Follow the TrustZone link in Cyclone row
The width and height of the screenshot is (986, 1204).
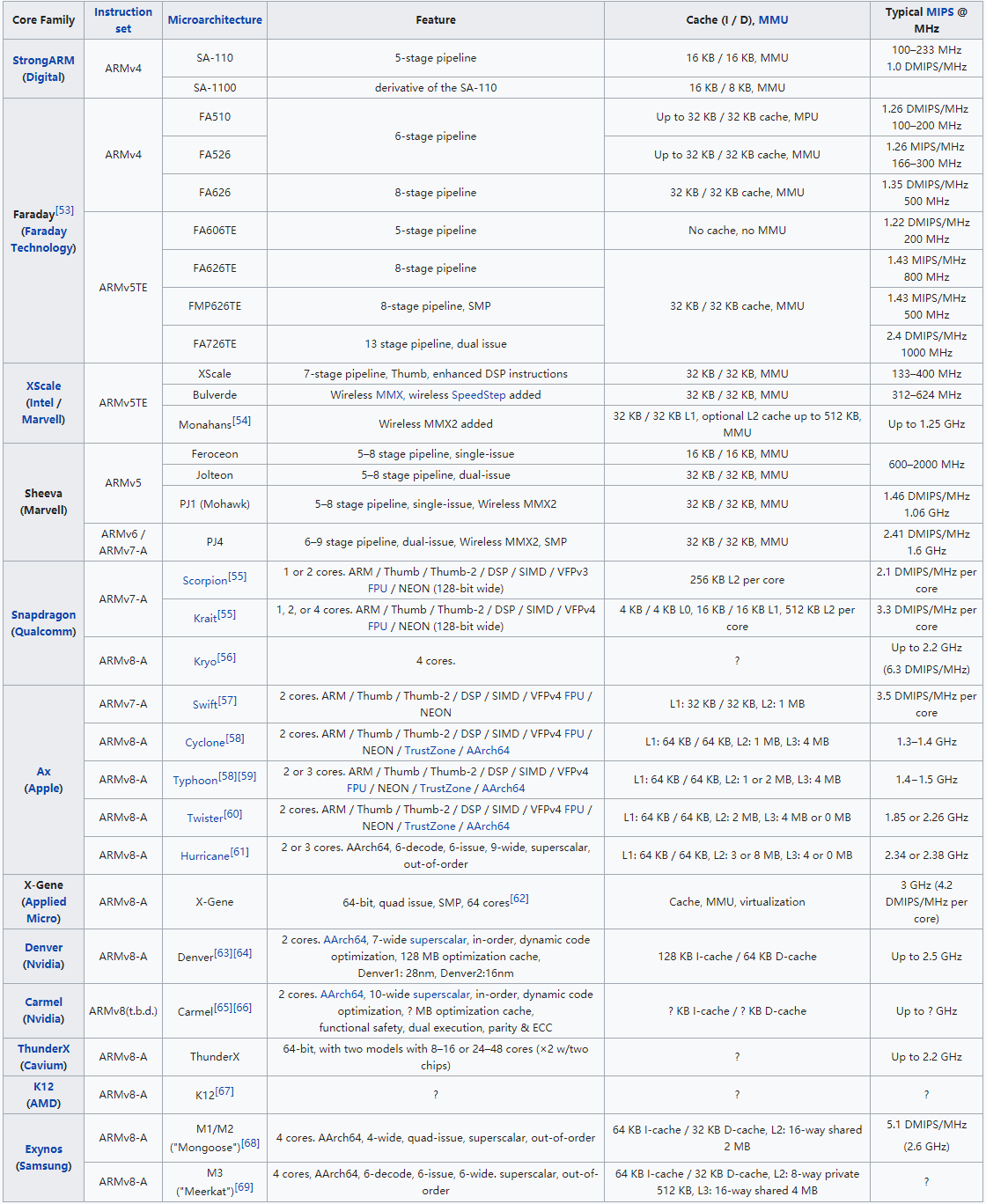[x=430, y=750]
